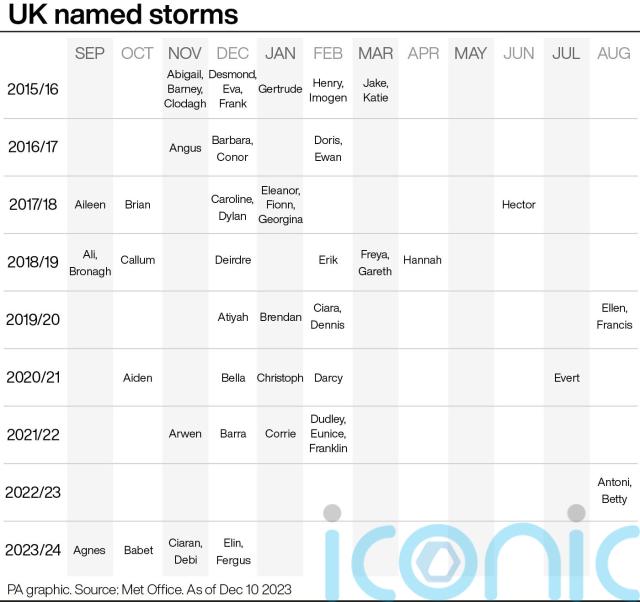Click the Christoph storm entry
The width and height of the screenshot is (640, 602).
280,378
